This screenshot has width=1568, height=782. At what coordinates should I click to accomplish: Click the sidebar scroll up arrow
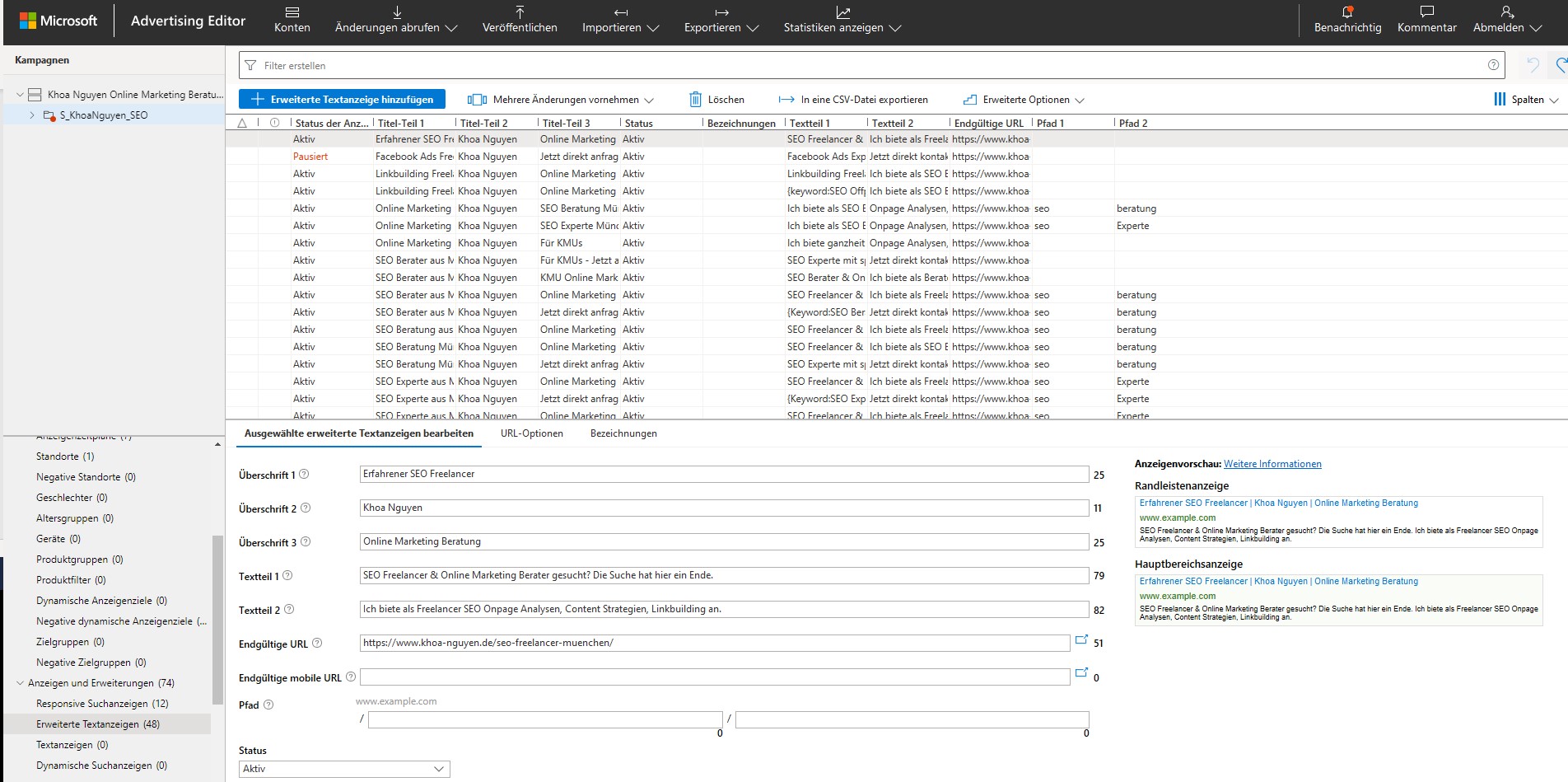[x=217, y=445]
